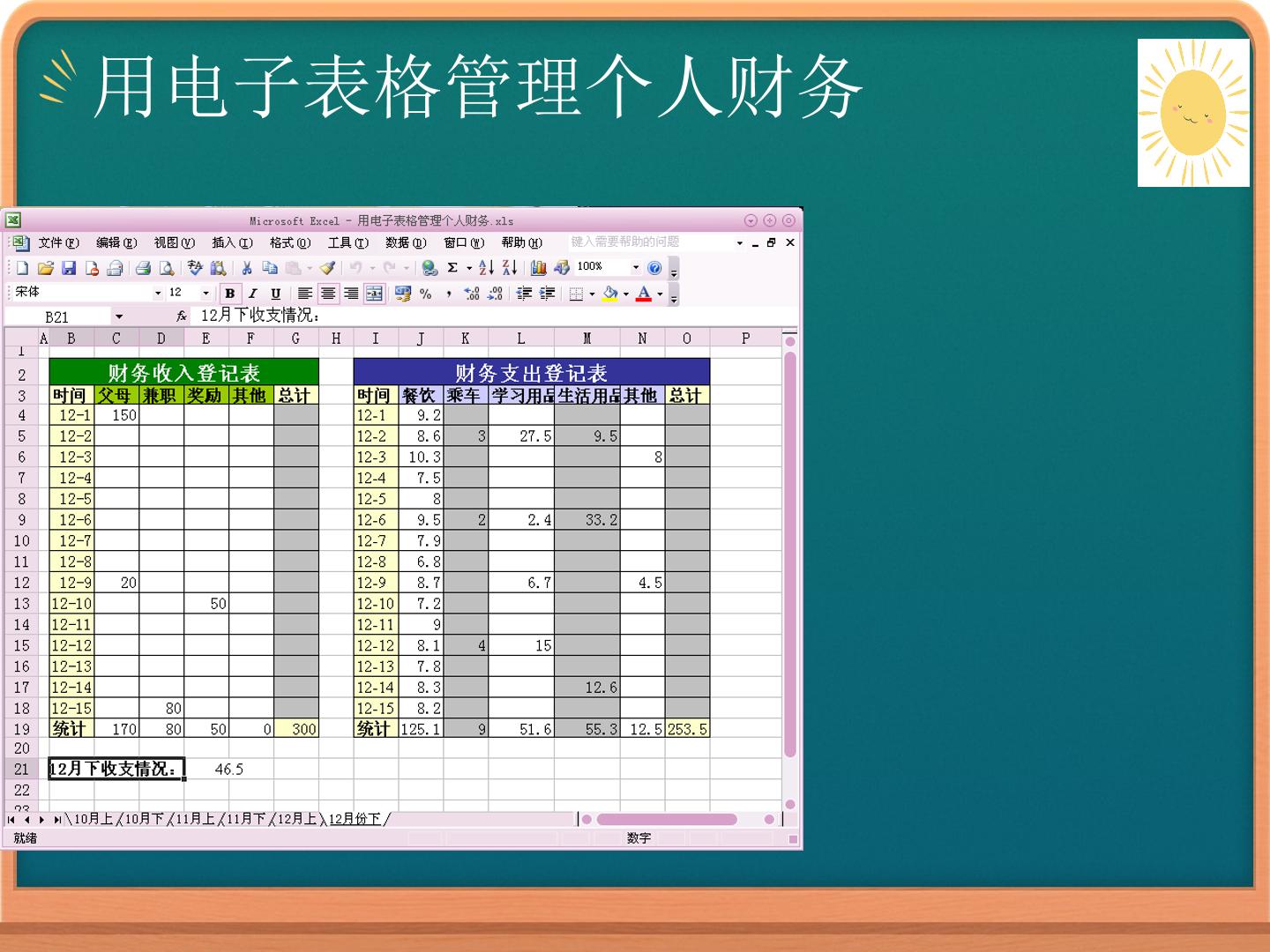Select the cell showing 46.5

coord(229,769)
